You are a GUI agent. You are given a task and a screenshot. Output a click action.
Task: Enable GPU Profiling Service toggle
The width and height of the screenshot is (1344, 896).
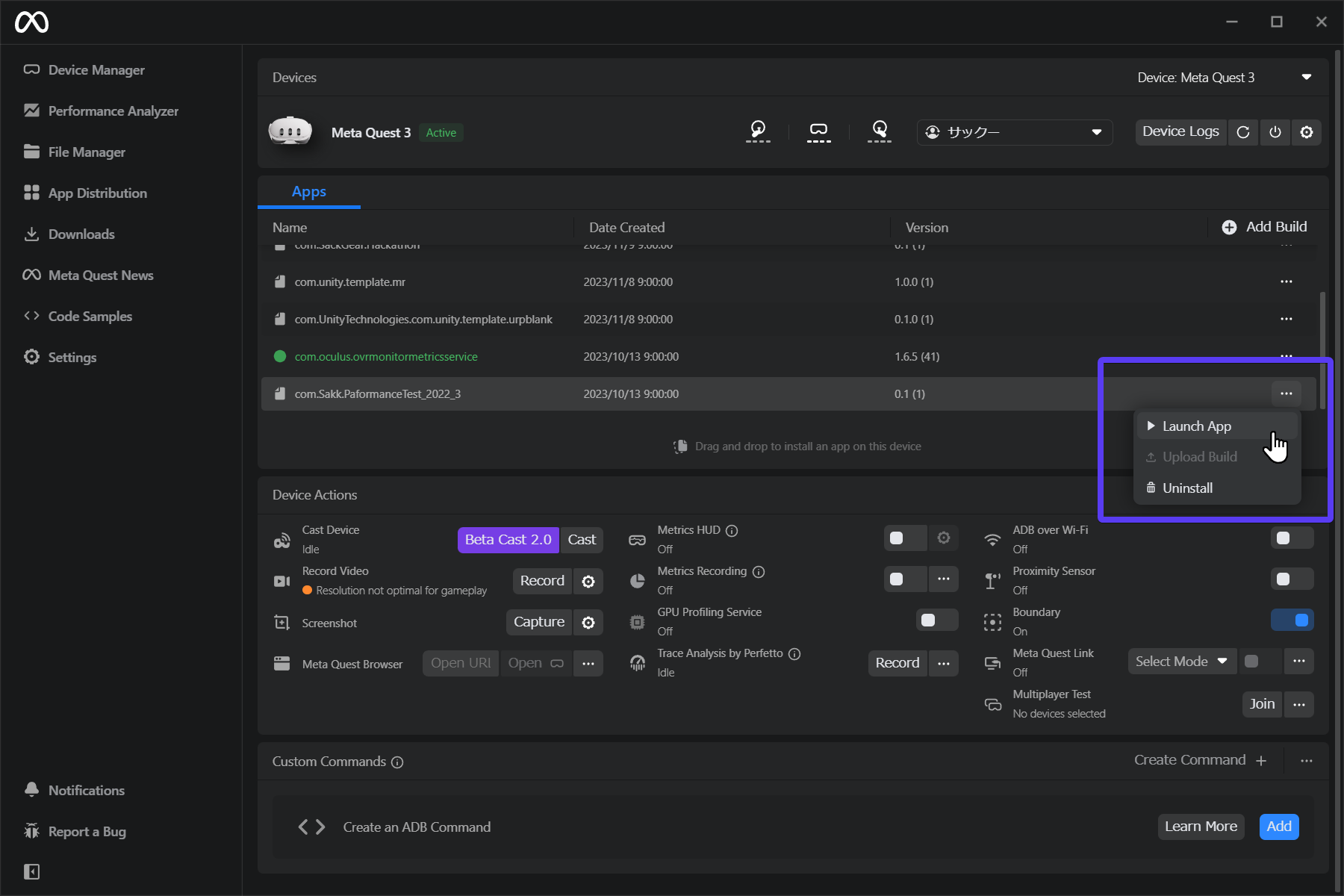936,620
